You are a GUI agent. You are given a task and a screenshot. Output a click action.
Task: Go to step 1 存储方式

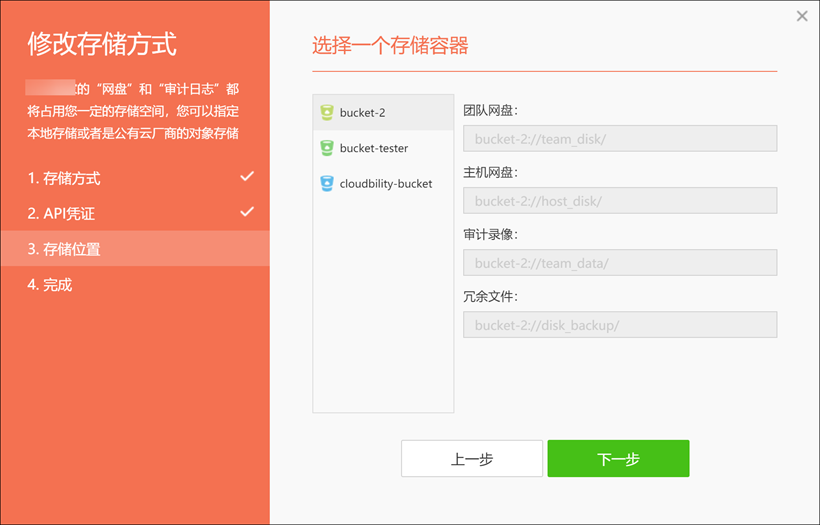tap(64, 179)
